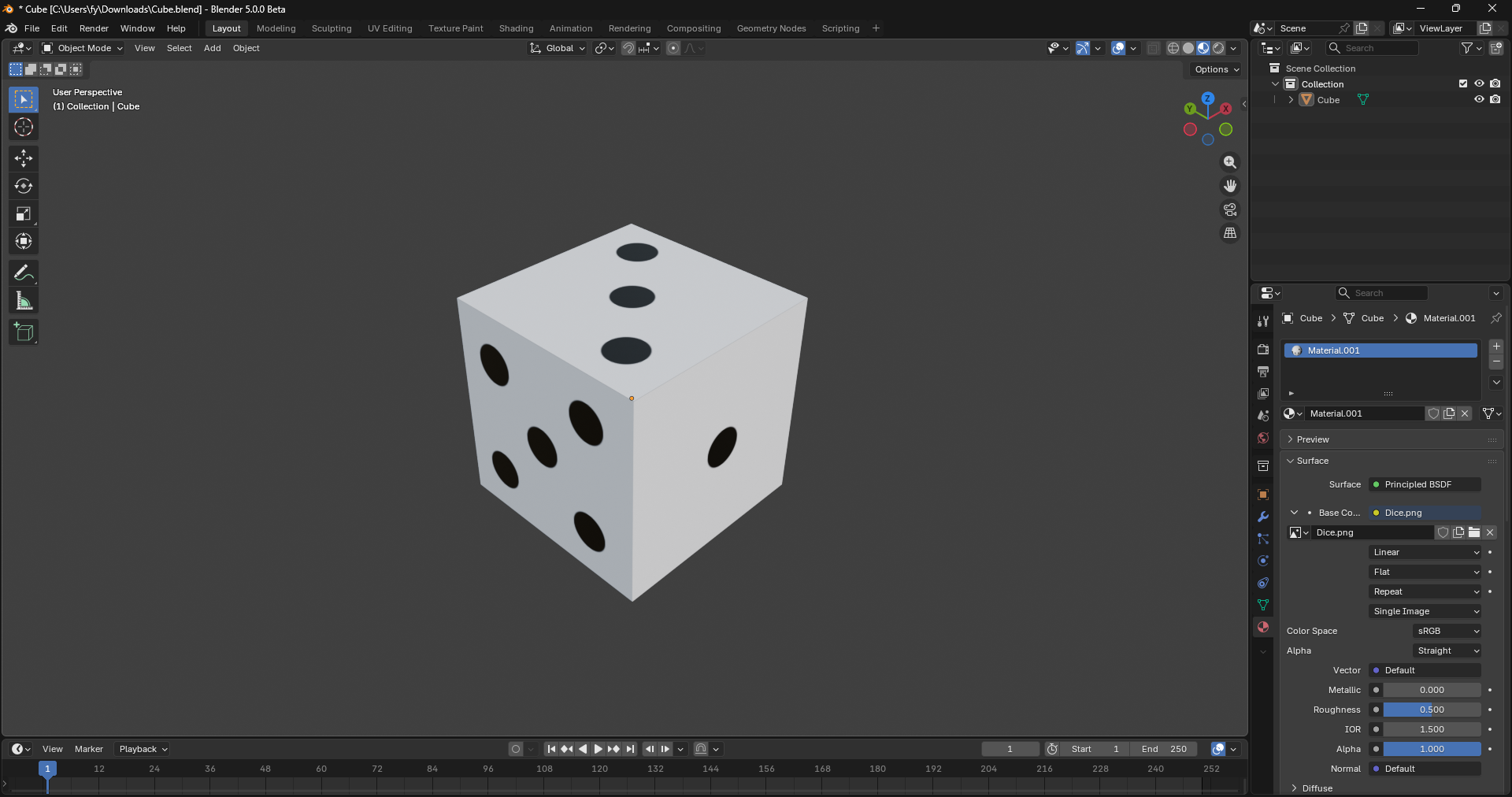Click the Roughness slider
This screenshot has width=1512, height=797.
pyautogui.click(x=1432, y=710)
